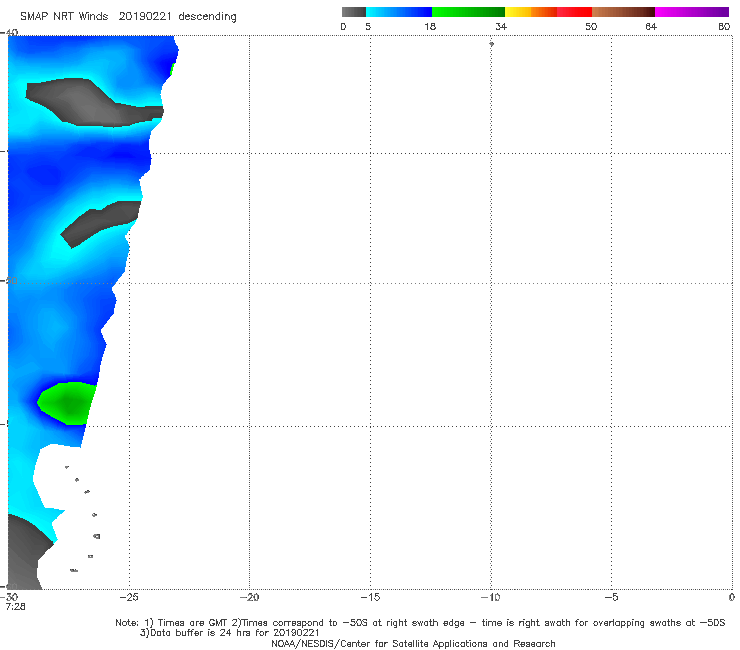Click the 'SMAP NRT Winds 20190221 descending' title
The height and width of the screenshot is (650, 740).
tap(128, 17)
